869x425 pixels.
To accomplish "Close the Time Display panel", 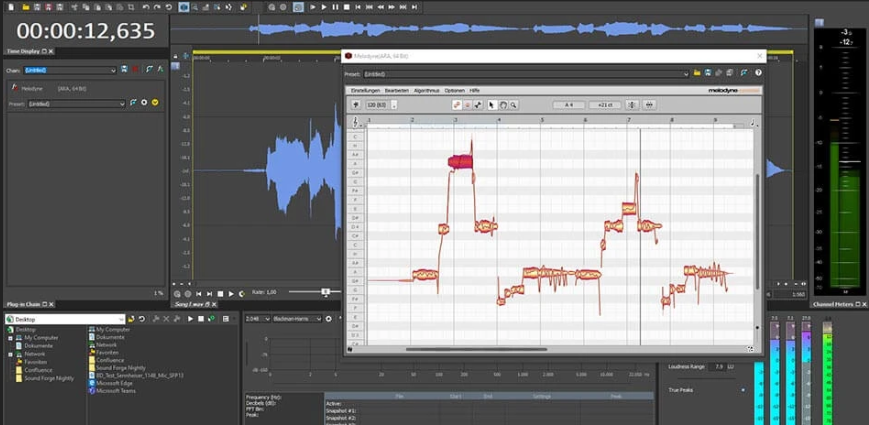I will [51, 51].
